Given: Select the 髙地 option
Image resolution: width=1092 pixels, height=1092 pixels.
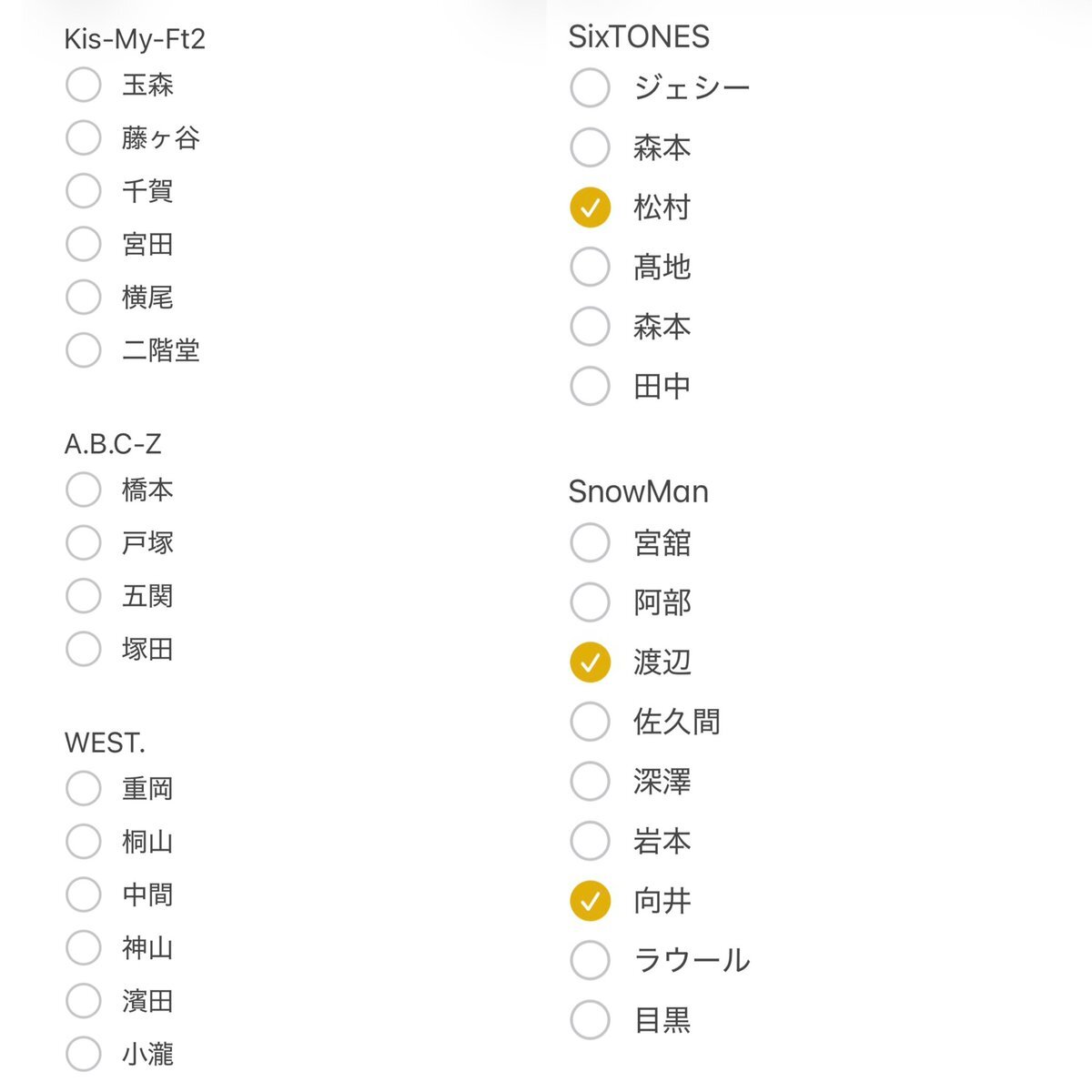Looking at the screenshot, I should 590,268.
